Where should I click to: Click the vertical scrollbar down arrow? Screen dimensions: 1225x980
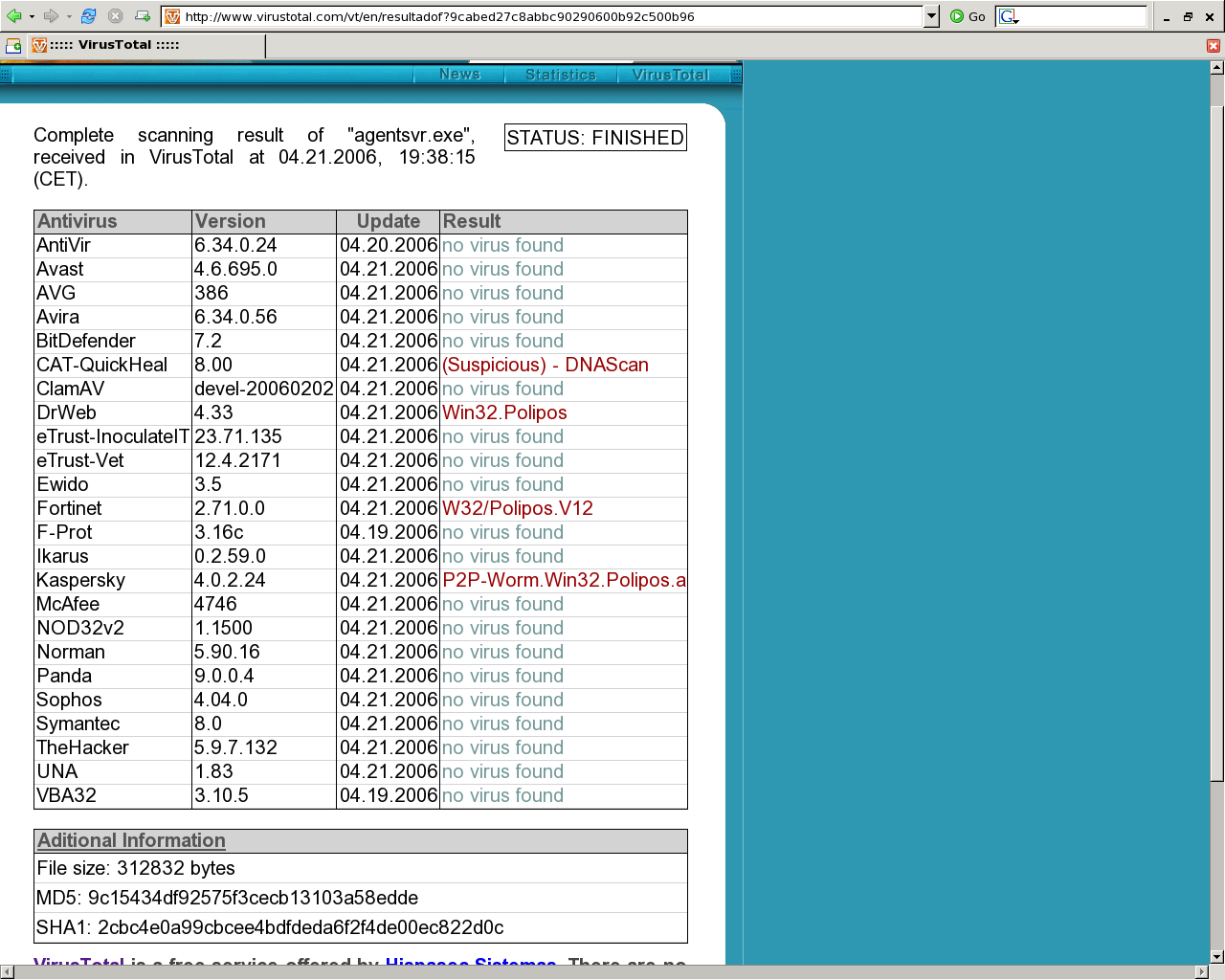click(x=1217, y=956)
